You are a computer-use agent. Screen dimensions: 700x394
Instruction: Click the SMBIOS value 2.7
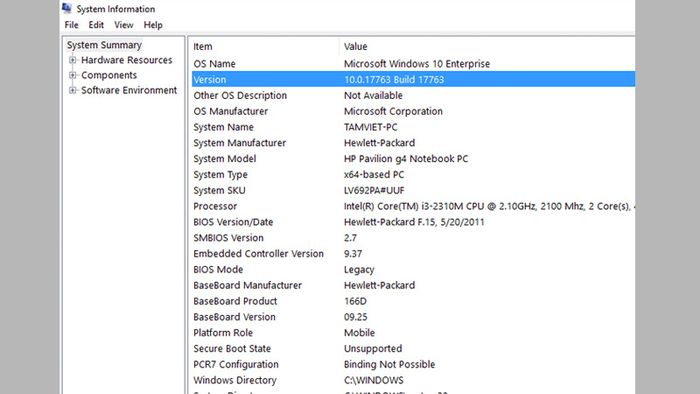(x=350, y=238)
